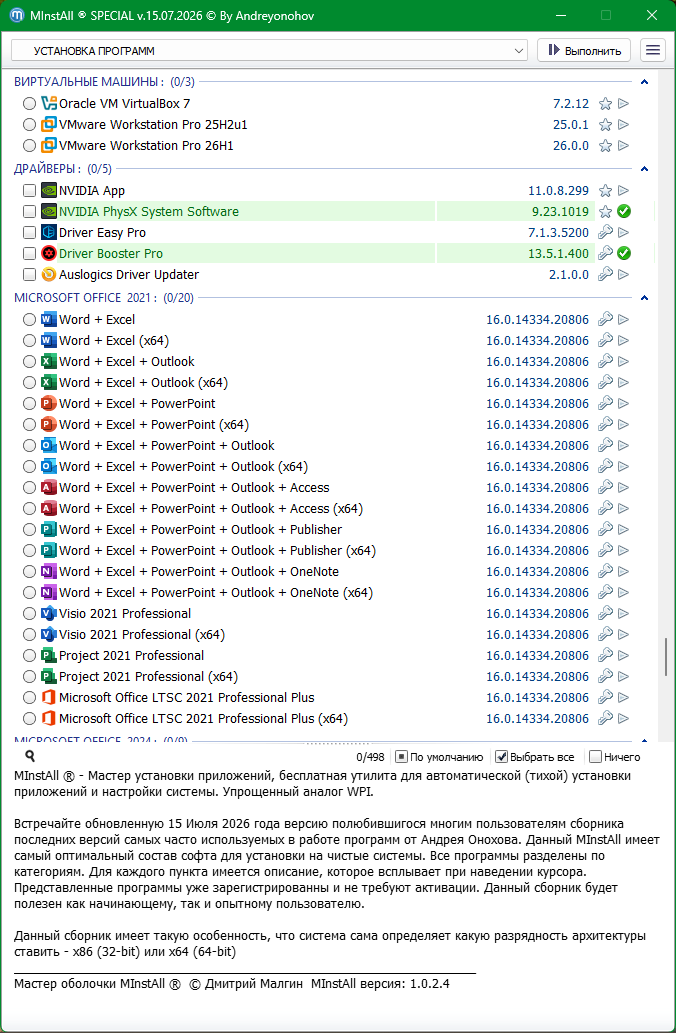Collapse the ДРАЙВЕРЫ group
Screen dimensions: 676x1033
(x=644, y=169)
